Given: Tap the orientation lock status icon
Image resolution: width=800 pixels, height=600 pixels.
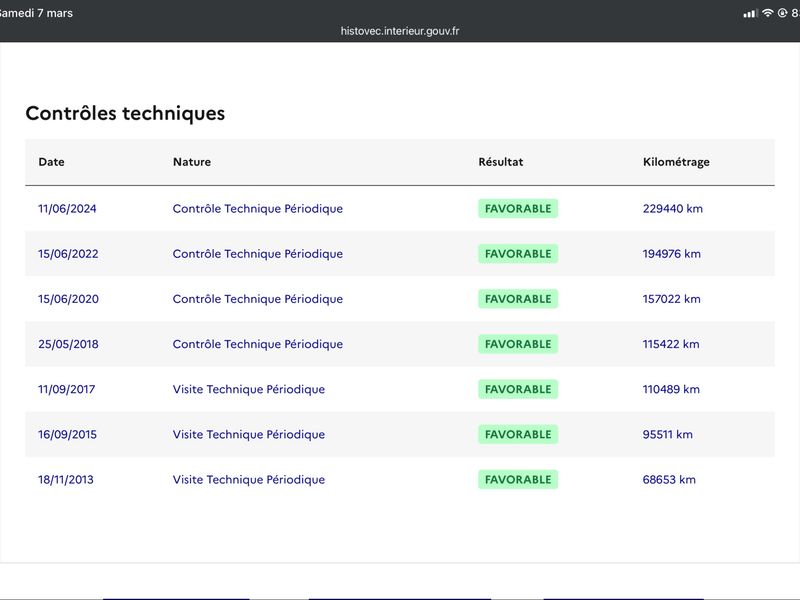Looking at the screenshot, I should (782, 13).
